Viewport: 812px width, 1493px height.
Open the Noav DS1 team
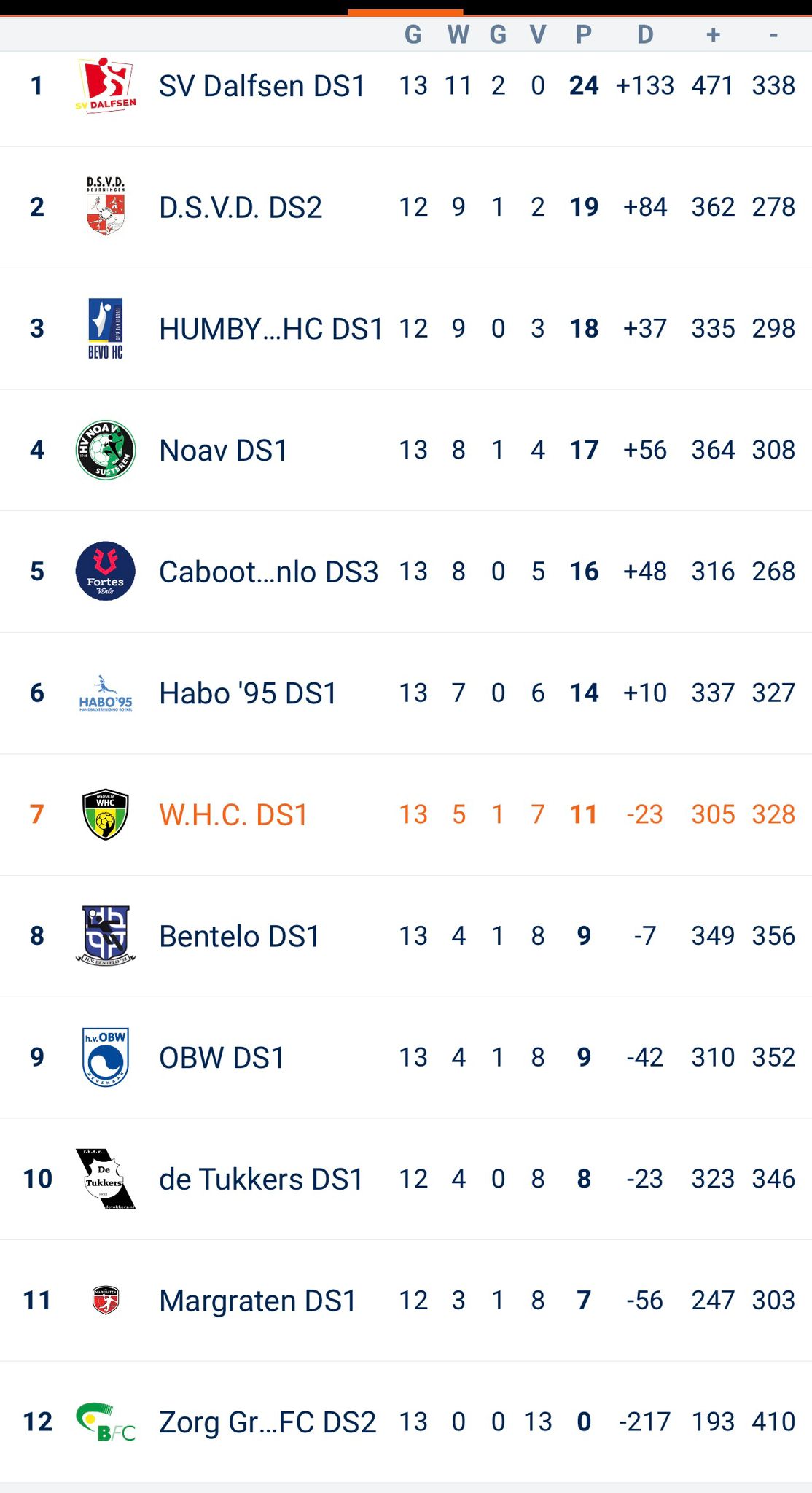point(223,451)
